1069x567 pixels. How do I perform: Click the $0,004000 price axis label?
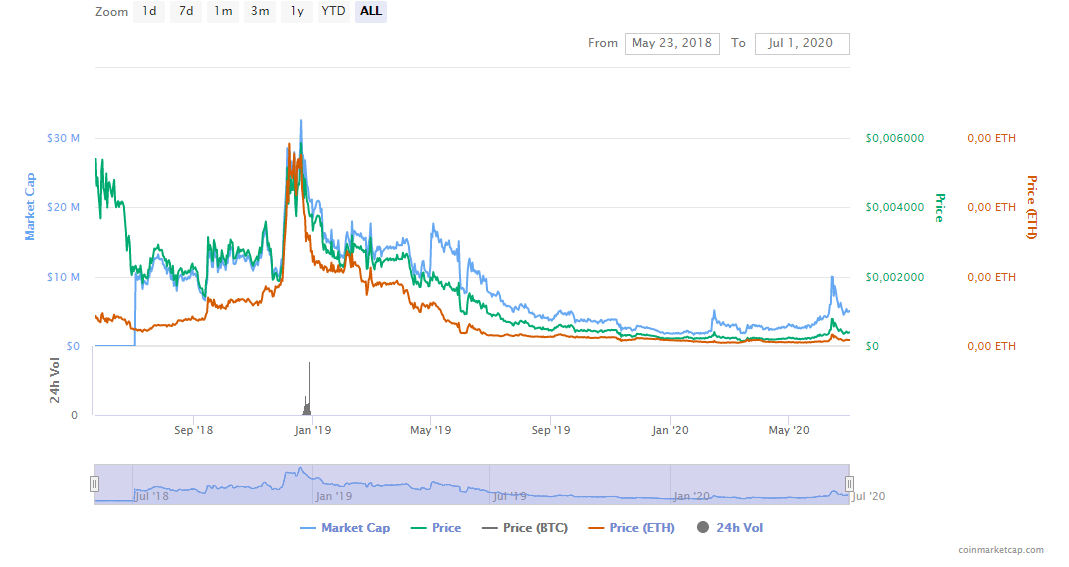point(895,207)
